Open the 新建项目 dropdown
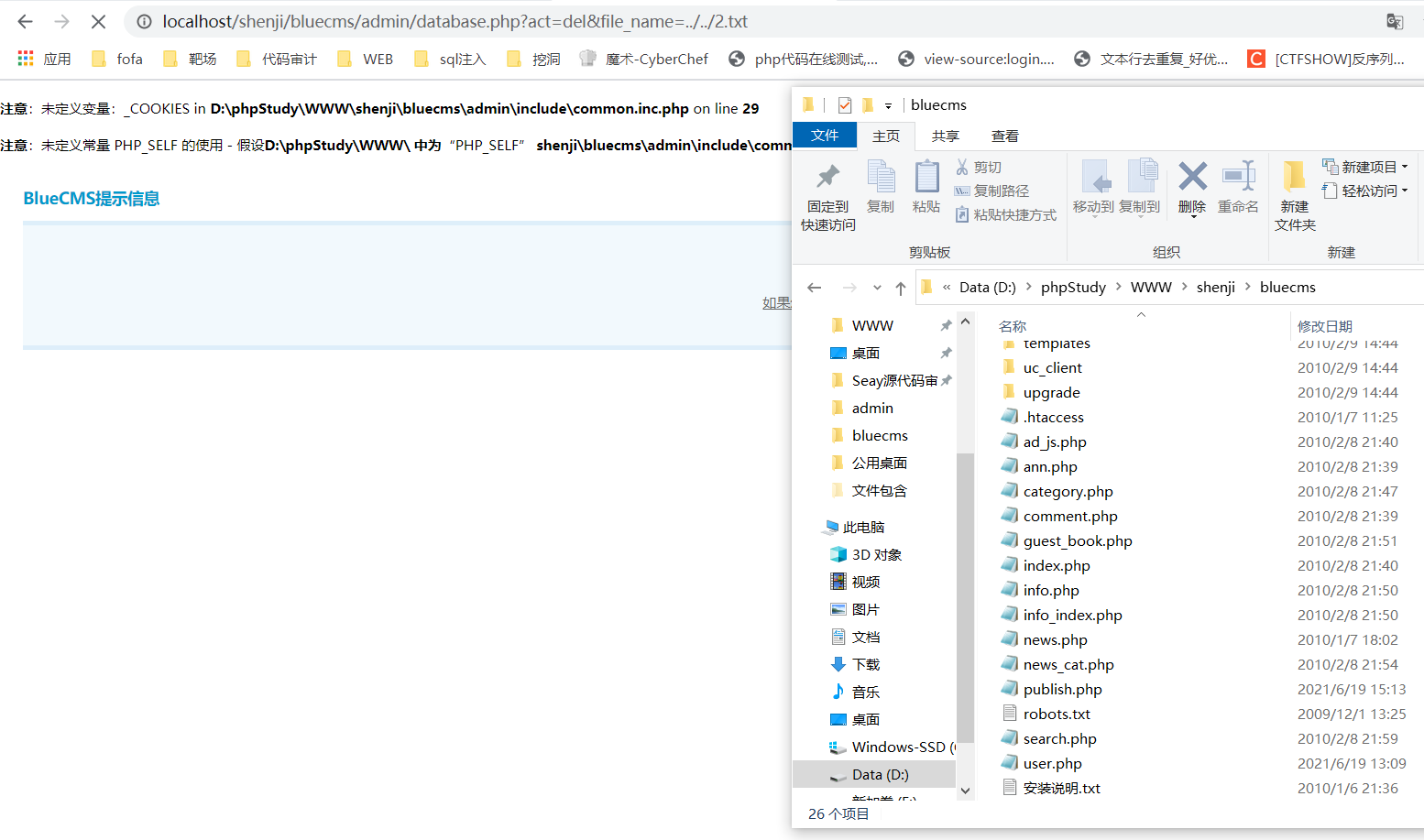This screenshot has height=840, width=1424. [1365, 167]
